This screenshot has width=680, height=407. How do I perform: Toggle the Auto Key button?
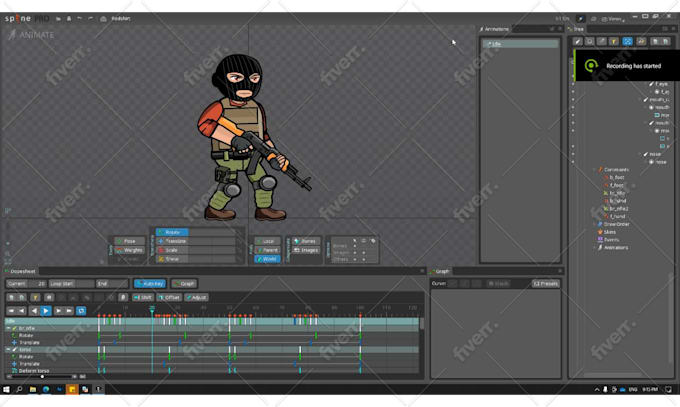click(x=150, y=283)
